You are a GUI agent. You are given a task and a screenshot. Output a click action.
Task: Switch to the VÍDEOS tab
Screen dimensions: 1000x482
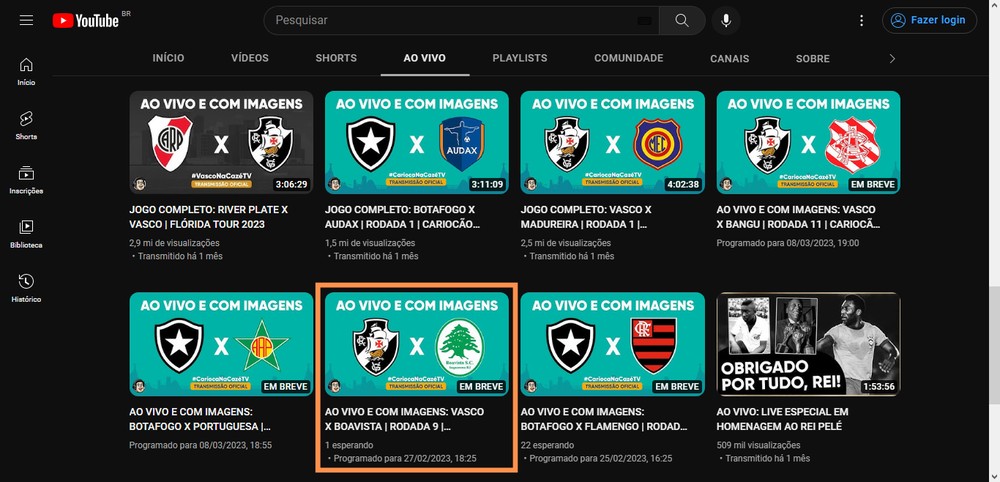[250, 58]
